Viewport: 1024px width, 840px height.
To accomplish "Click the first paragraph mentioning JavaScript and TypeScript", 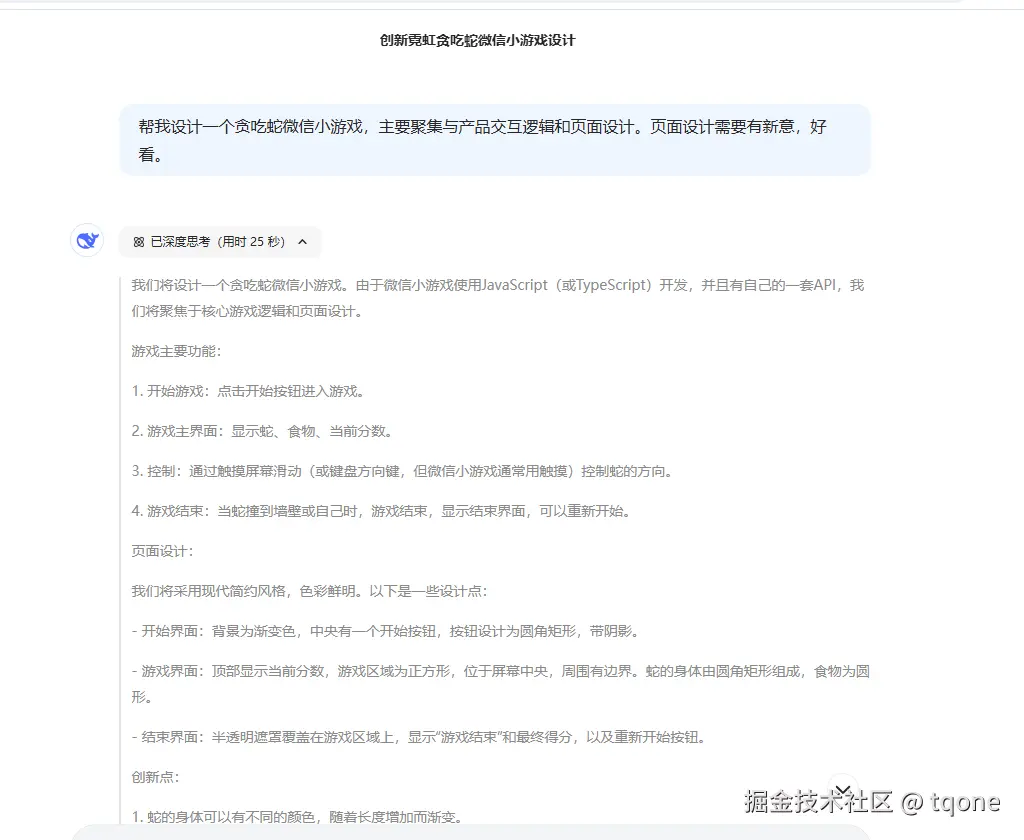I will (x=498, y=298).
